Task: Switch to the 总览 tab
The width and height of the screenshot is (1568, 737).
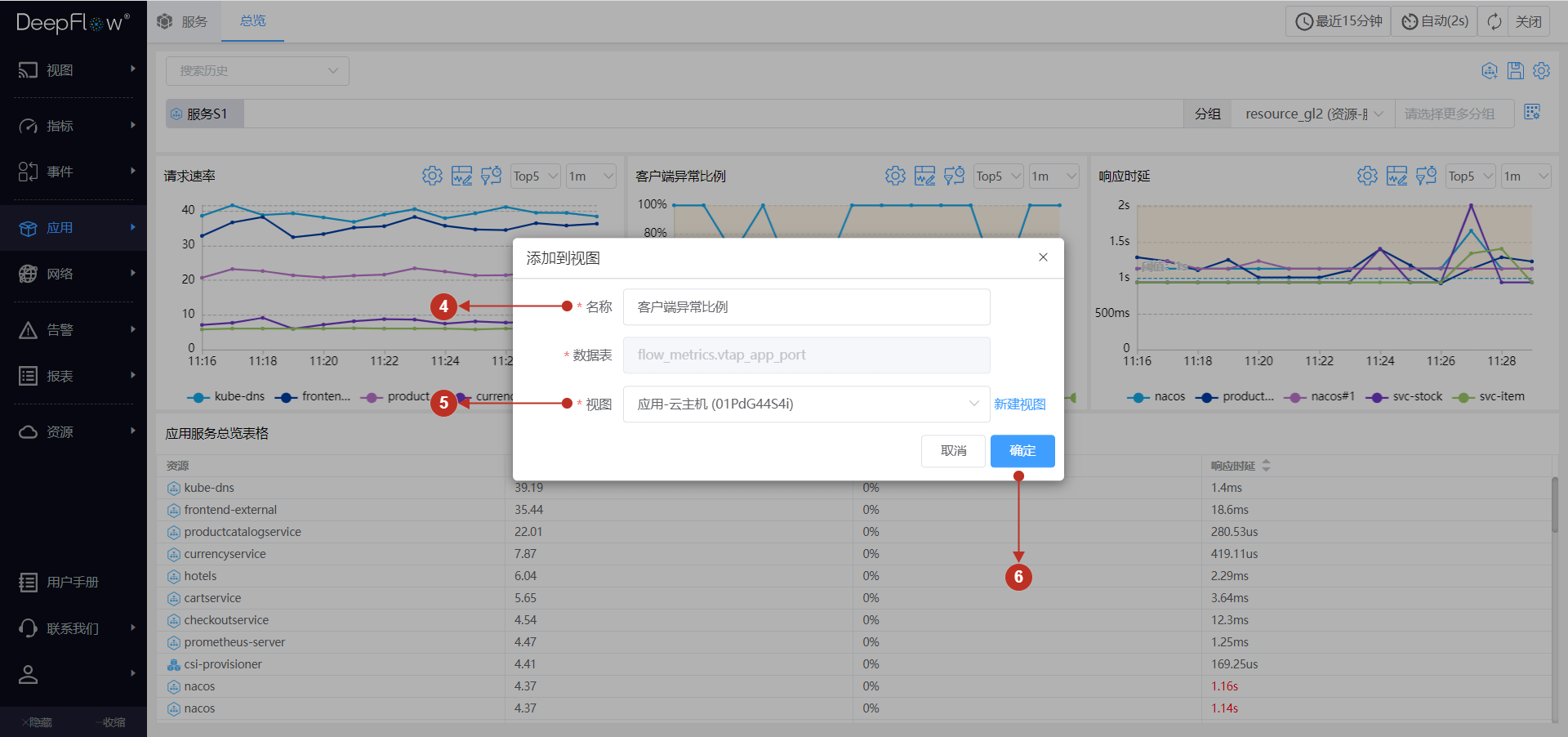Action: point(252,20)
